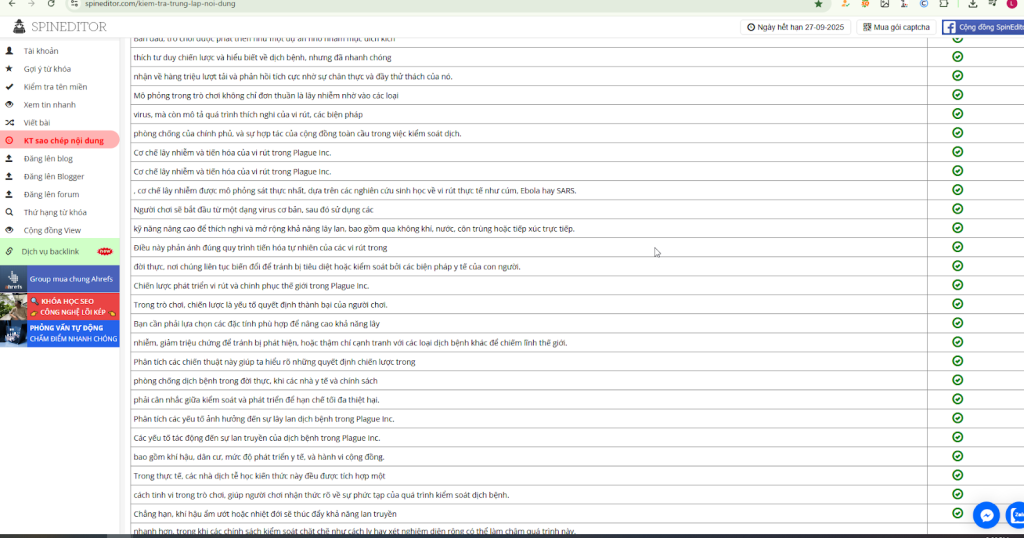Open the Dịch vụ backlink link
This screenshot has width=1024, height=538.
point(50,251)
